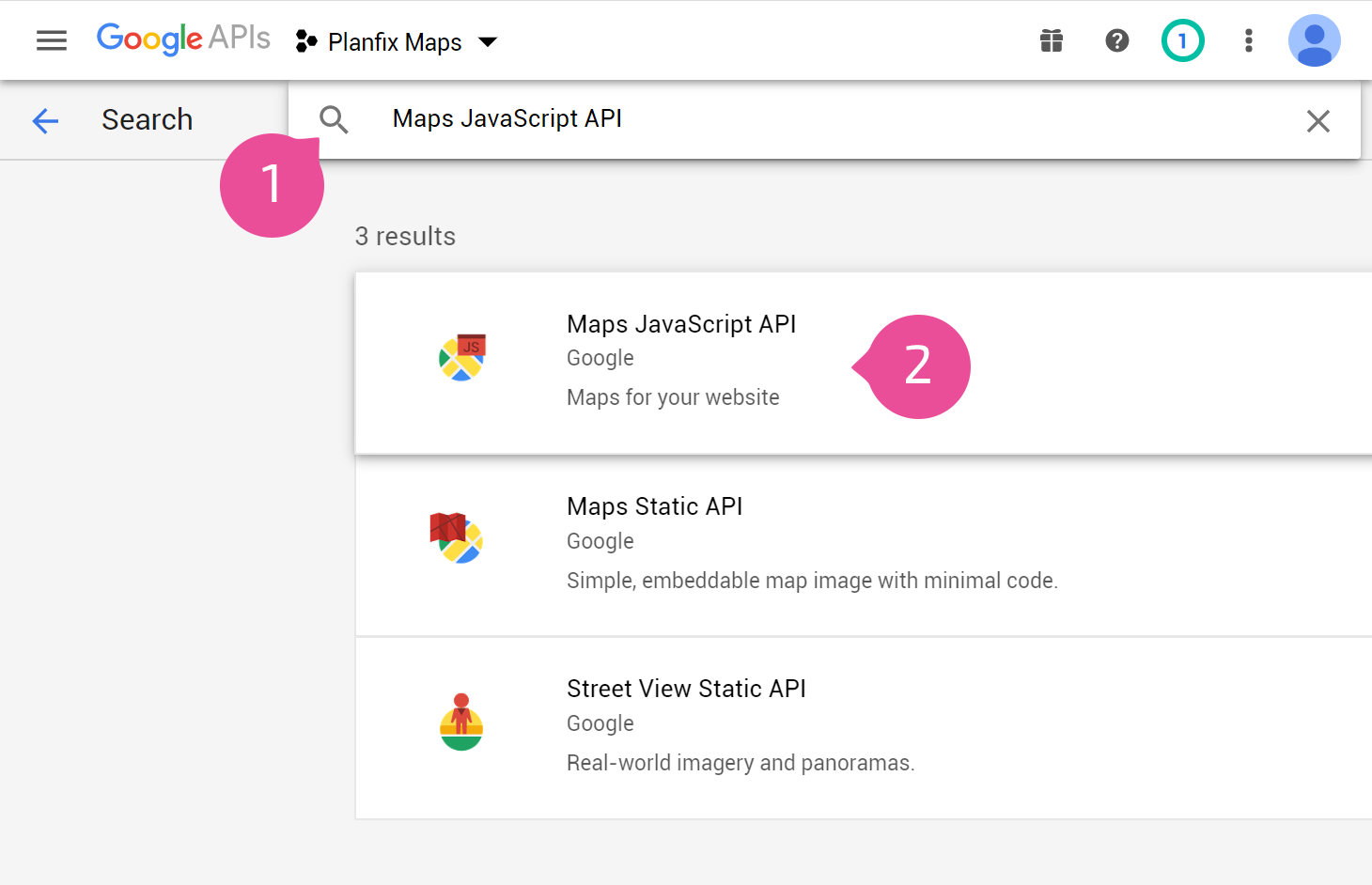Image resolution: width=1372 pixels, height=885 pixels.
Task: Click the Google APIs logo
Action: 183,39
